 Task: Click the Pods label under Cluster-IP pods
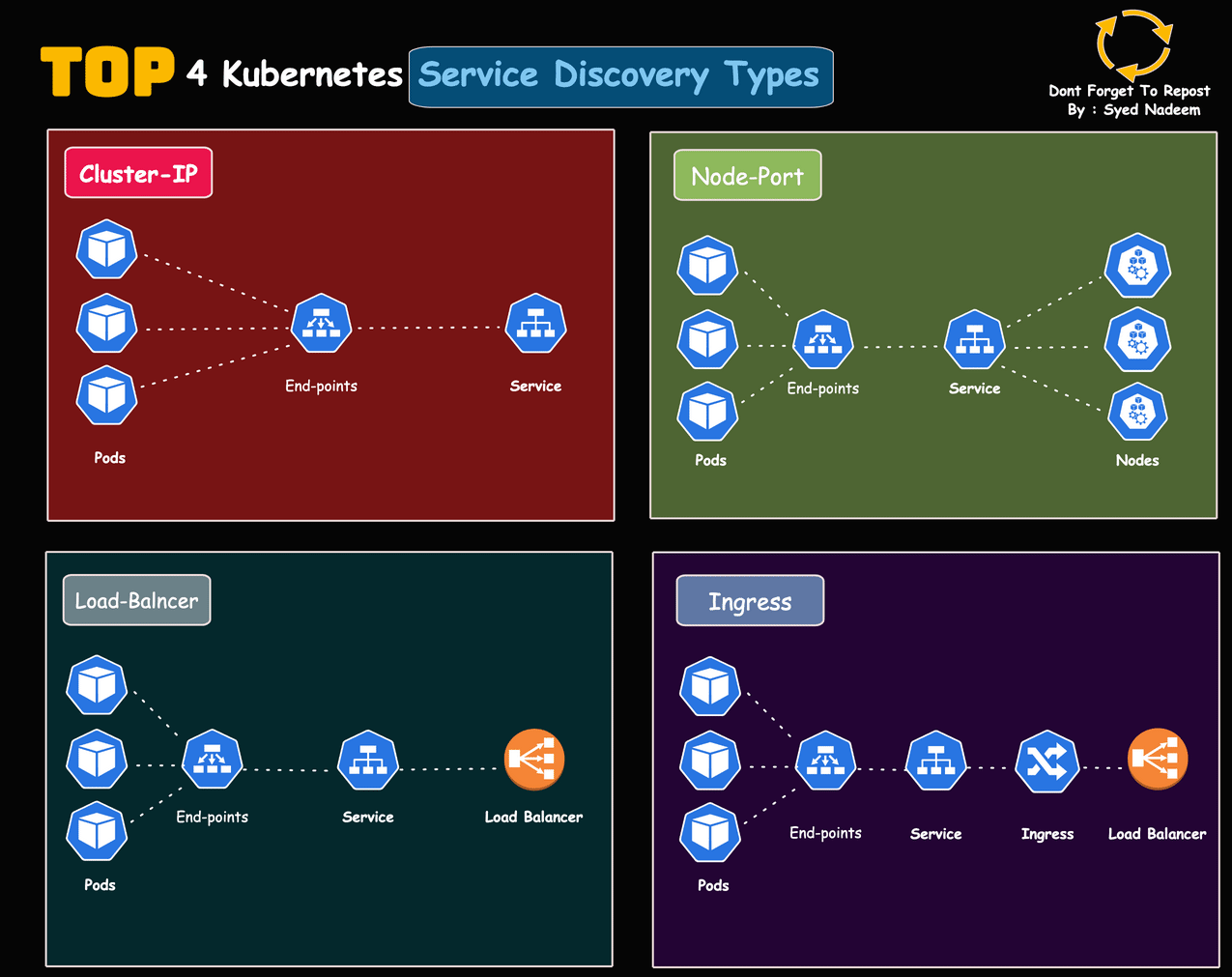click(108, 458)
